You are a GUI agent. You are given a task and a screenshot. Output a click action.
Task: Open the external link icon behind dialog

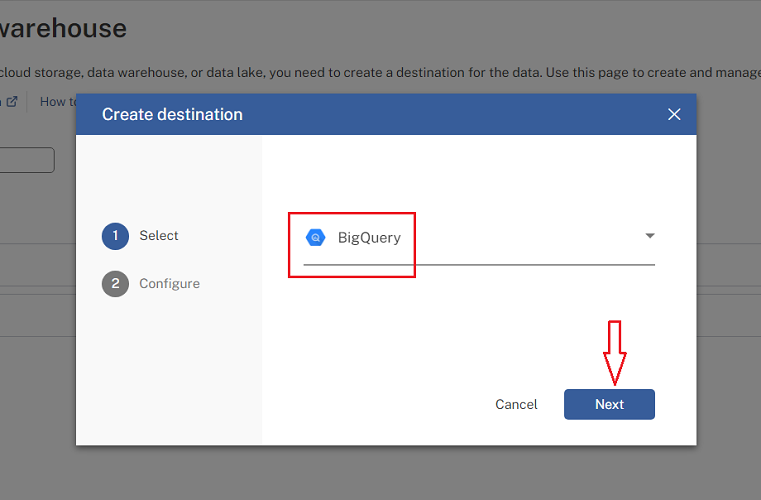point(12,101)
